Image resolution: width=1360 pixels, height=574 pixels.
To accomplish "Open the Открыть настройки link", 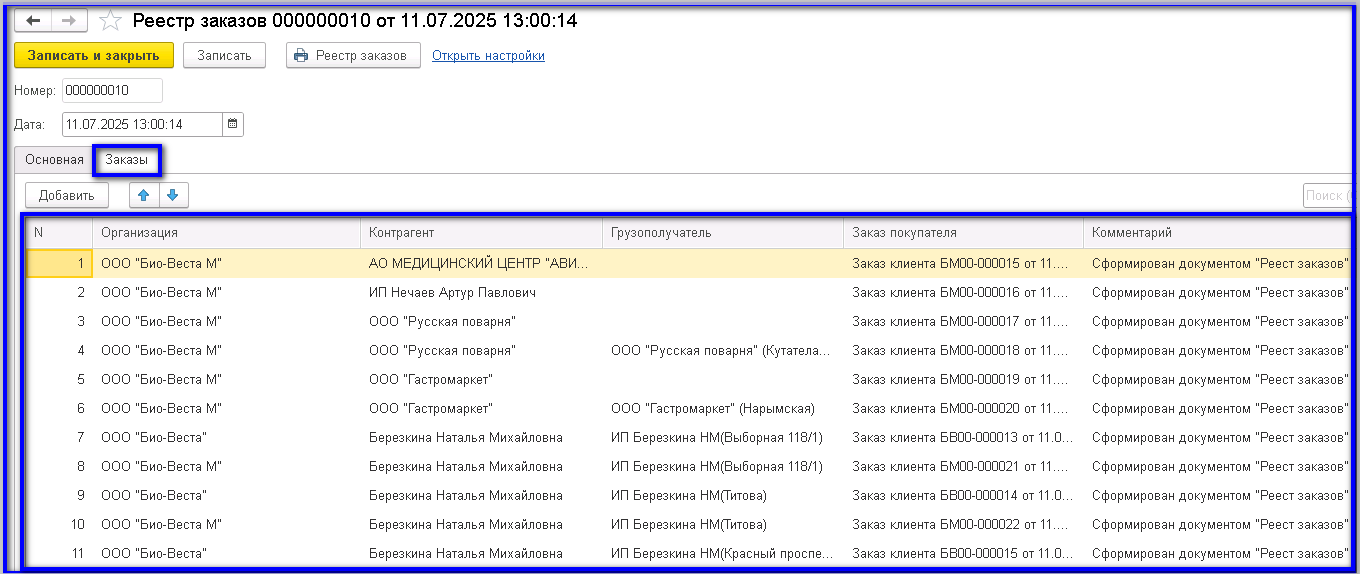I will point(488,56).
